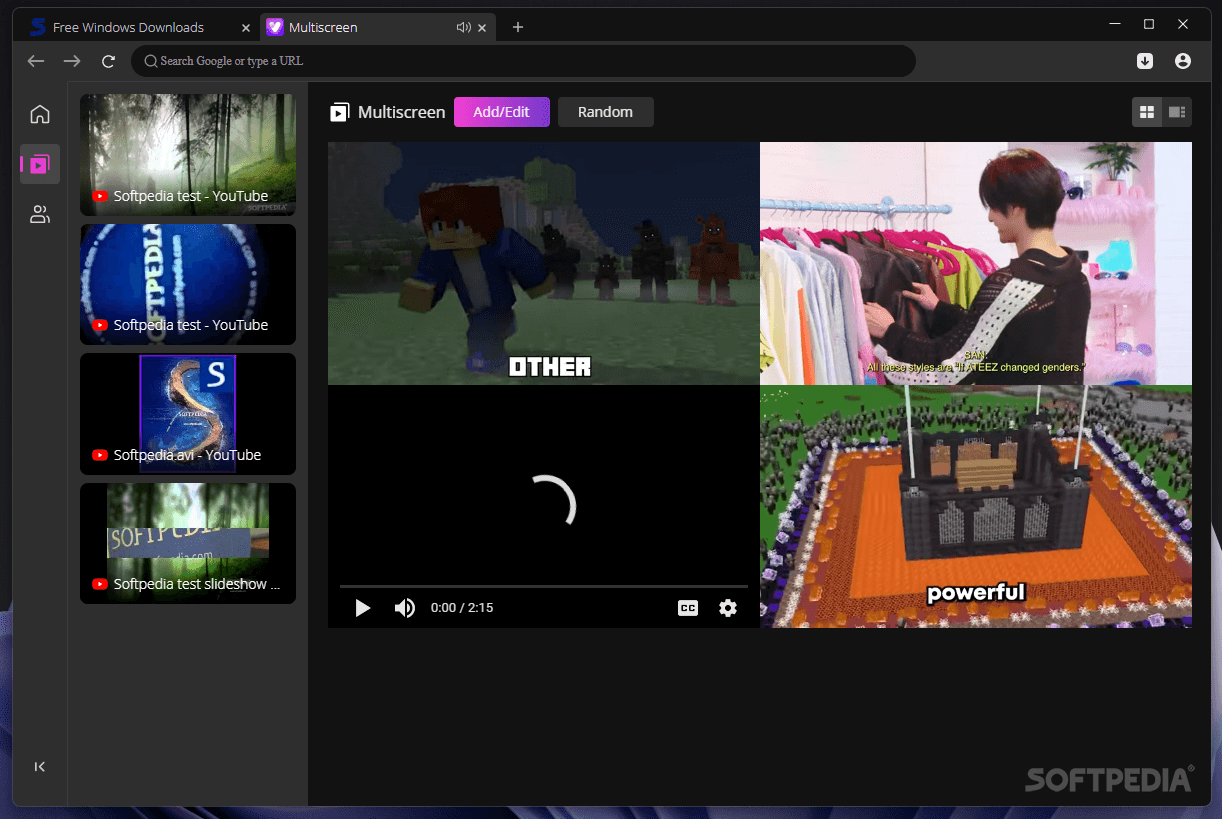
Task: Click the Add/Edit button
Action: tap(502, 112)
